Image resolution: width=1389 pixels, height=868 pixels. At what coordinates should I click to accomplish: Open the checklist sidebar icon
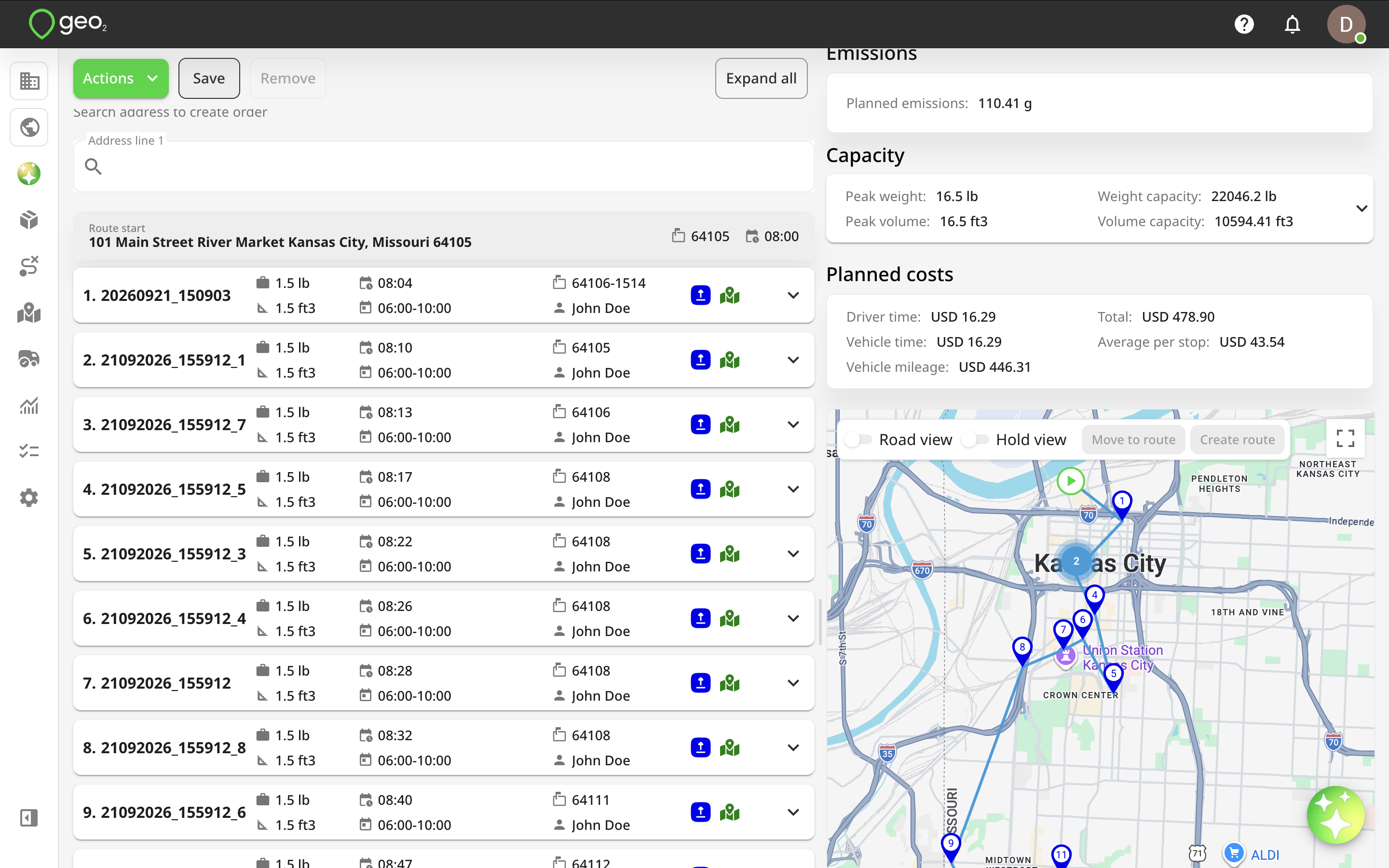29,452
